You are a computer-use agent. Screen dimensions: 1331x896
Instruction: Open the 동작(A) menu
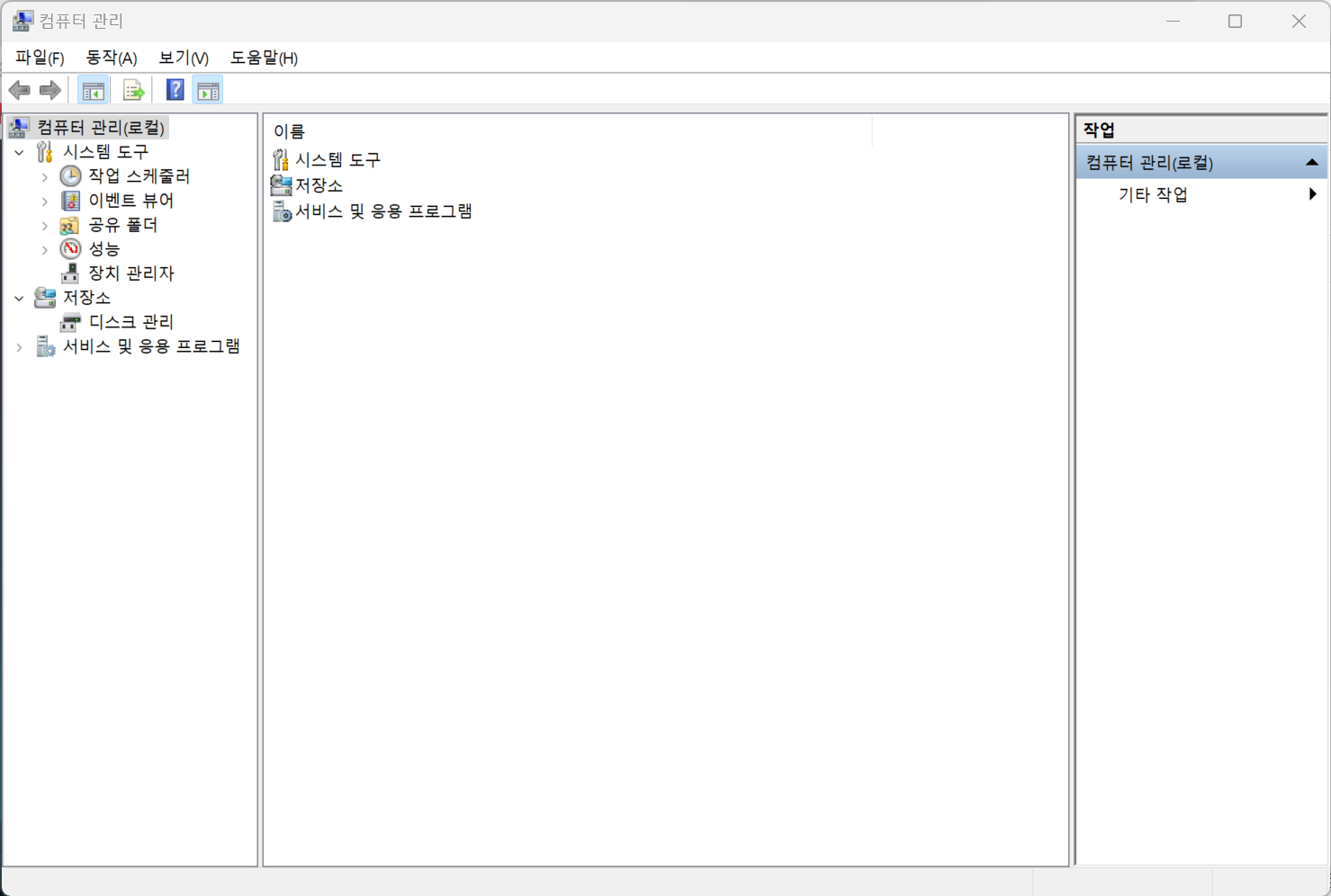112,58
